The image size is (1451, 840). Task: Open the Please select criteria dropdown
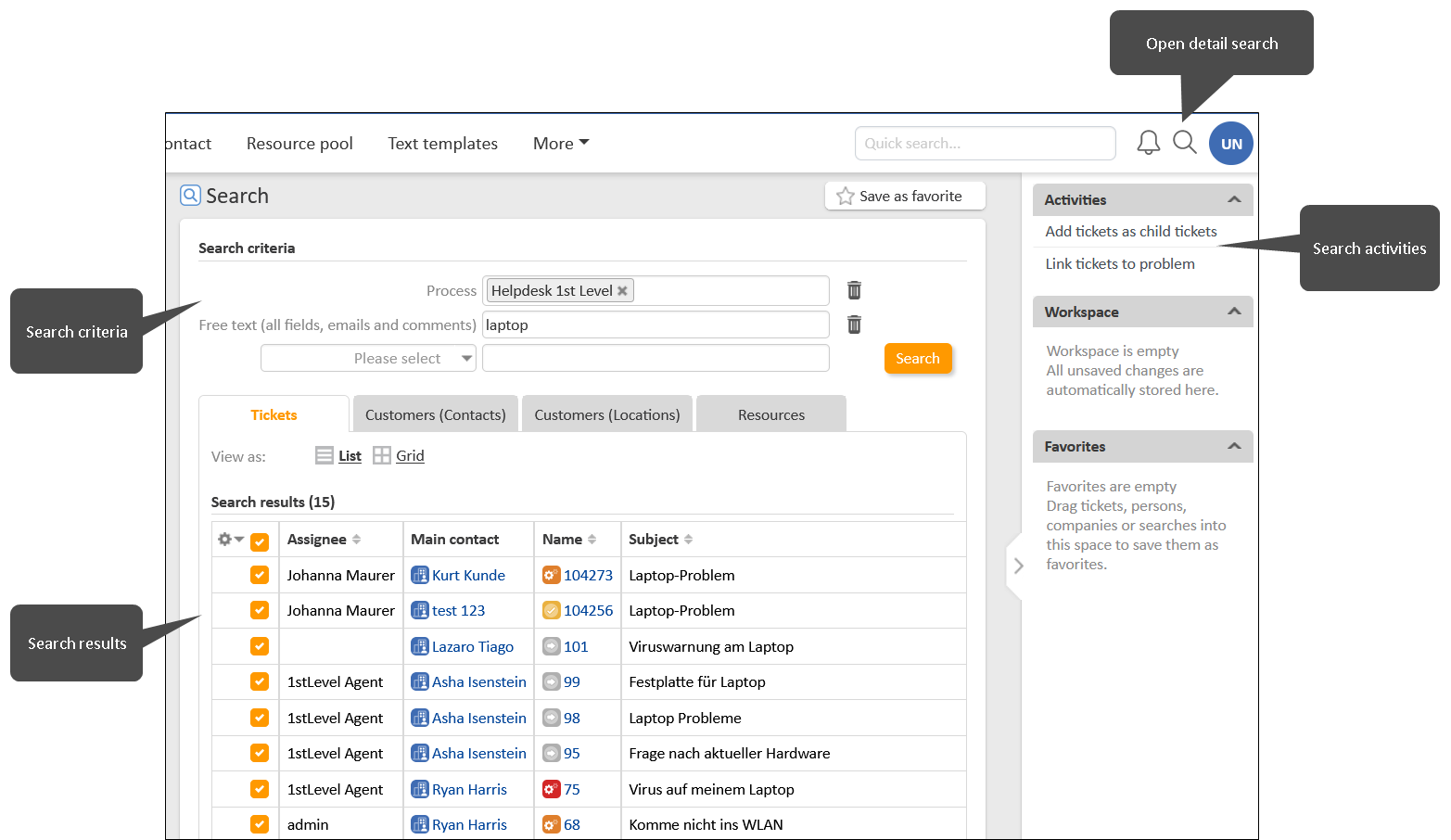point(368,359)
